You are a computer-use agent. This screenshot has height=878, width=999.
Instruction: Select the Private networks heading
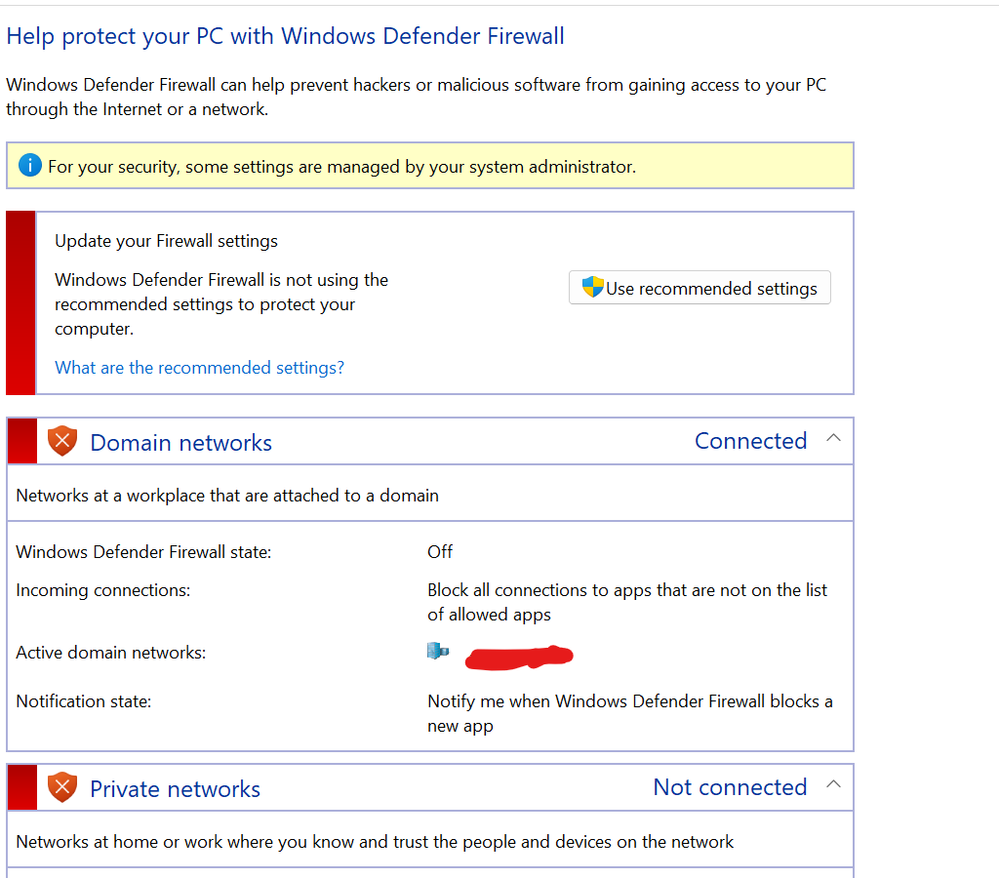click(175, 789)
